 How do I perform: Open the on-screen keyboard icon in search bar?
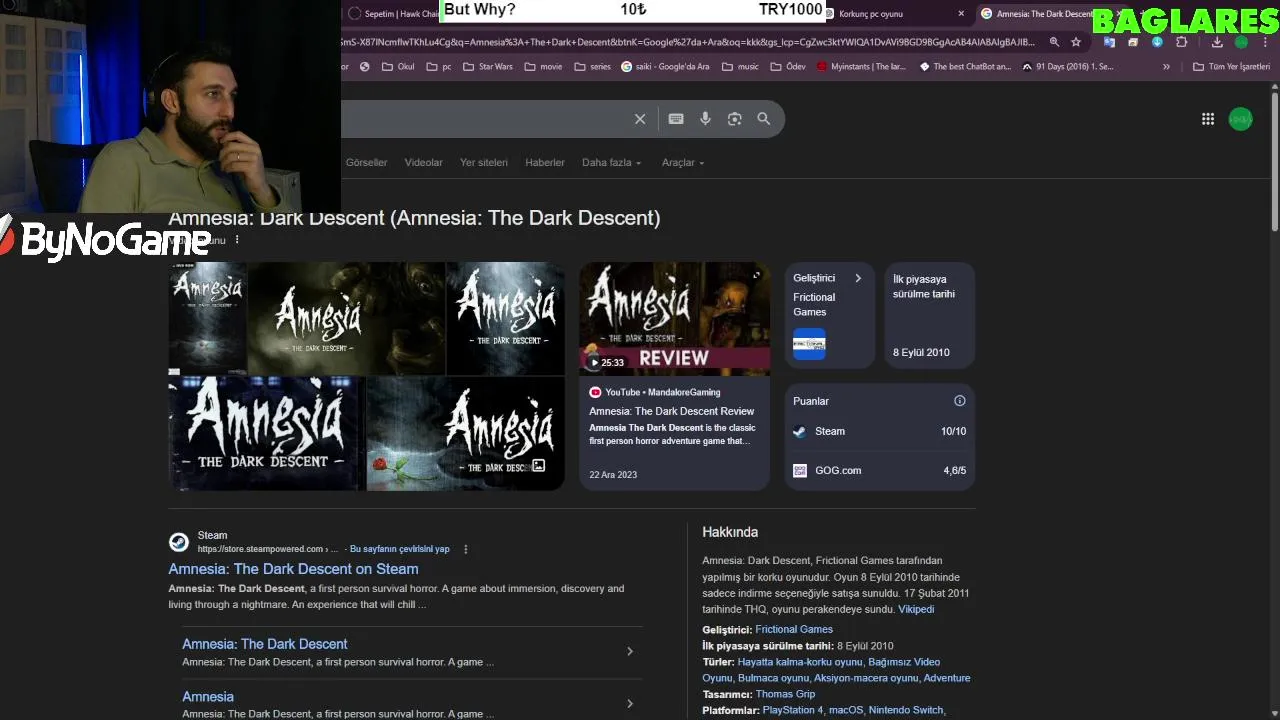(x=676, y=119)
